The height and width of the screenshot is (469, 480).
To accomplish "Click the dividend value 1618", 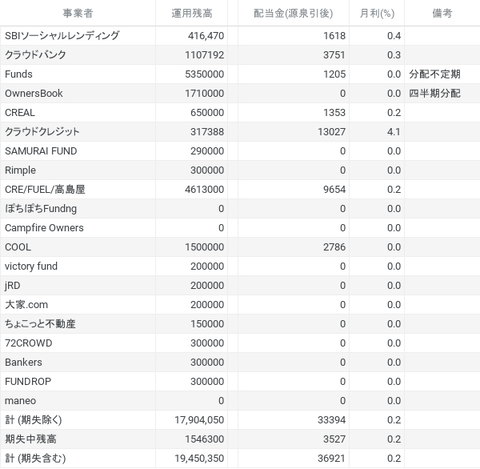I will (x=334, y=36).
